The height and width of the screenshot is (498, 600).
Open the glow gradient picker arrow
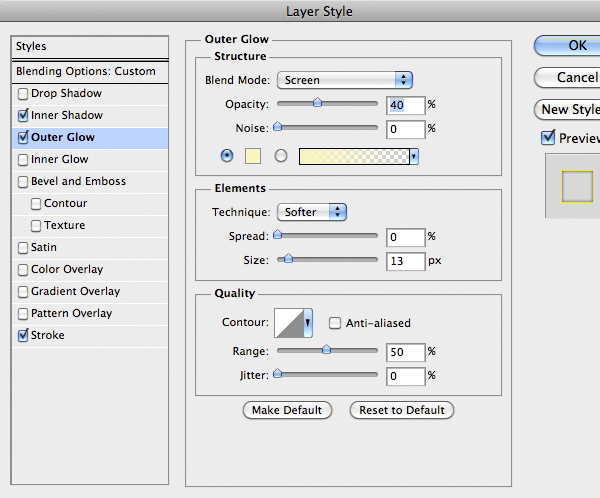(413, 156)
